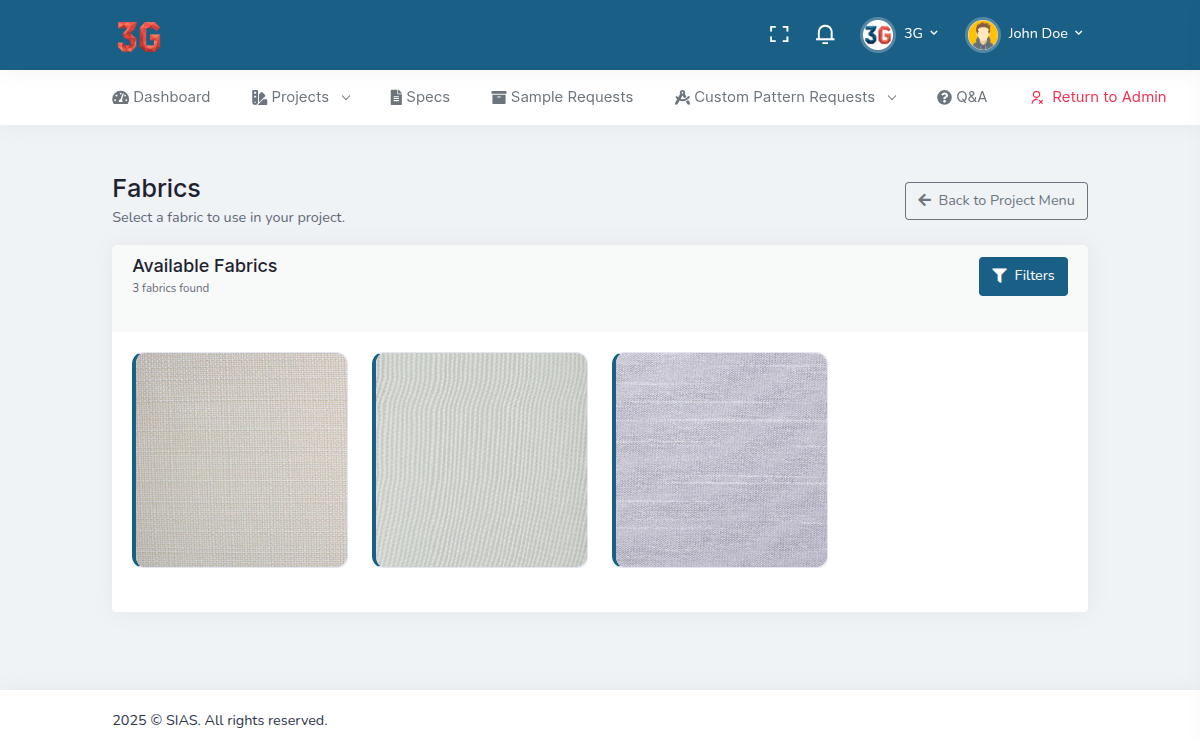The width and height of the screenshot is (1200, 750).
Task: Open the notifications bell
Action: tap(825, 34)
